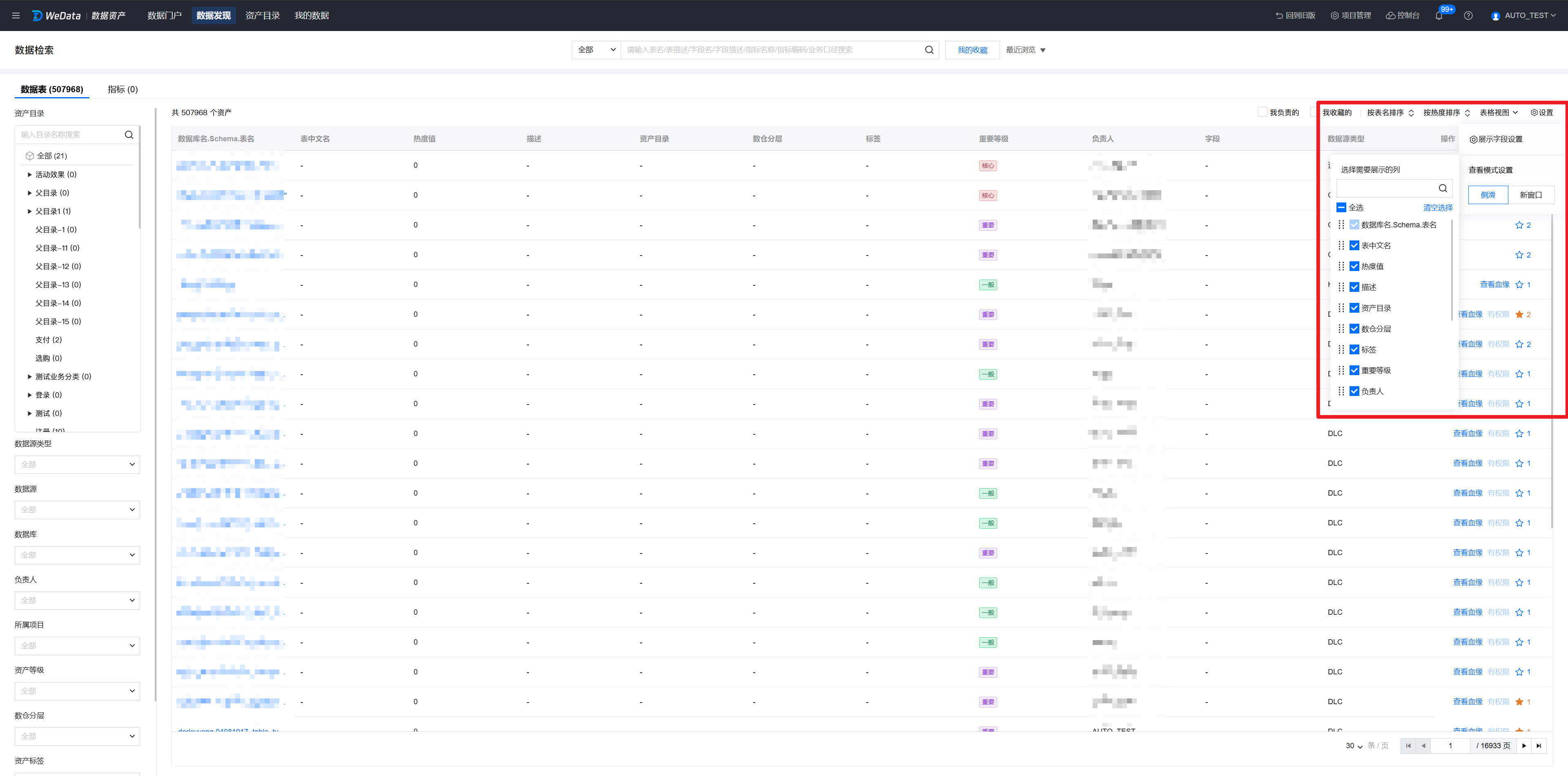Select the 数据表 (507968) tab
Screen dimensions: 1568x776
[52, 89]
